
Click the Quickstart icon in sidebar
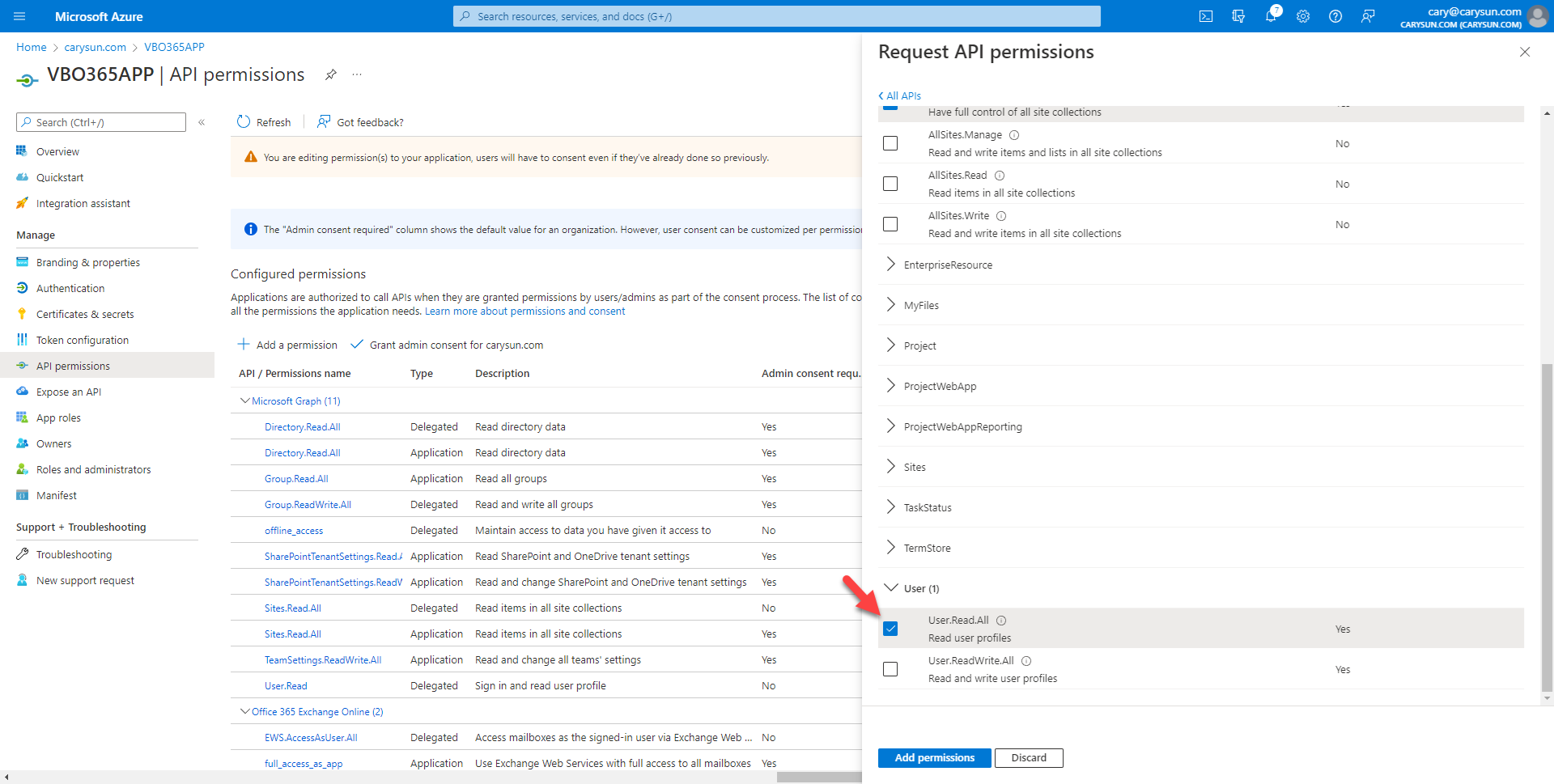coord(22,177)
